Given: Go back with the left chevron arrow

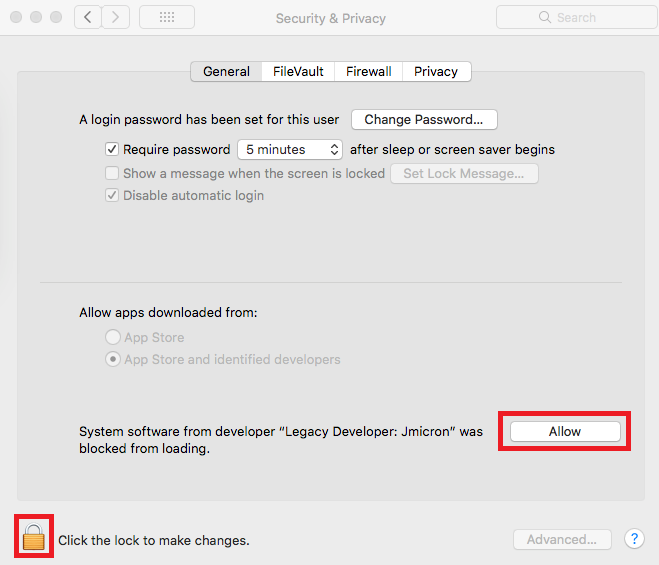Looking at the screenshot, I should pyautogui.click(x=88, y=17).
